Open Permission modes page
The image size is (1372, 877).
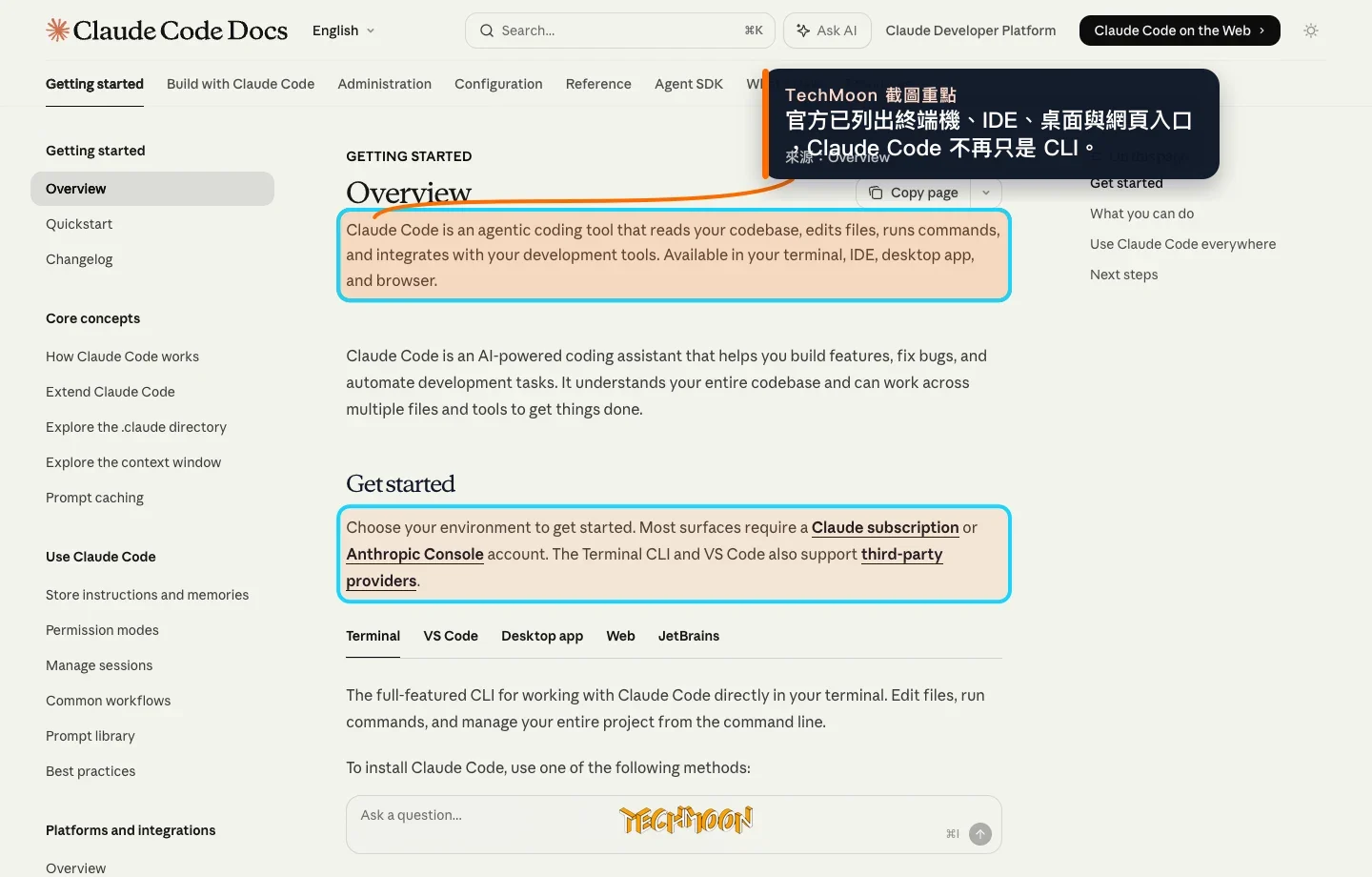click(102, 630)
